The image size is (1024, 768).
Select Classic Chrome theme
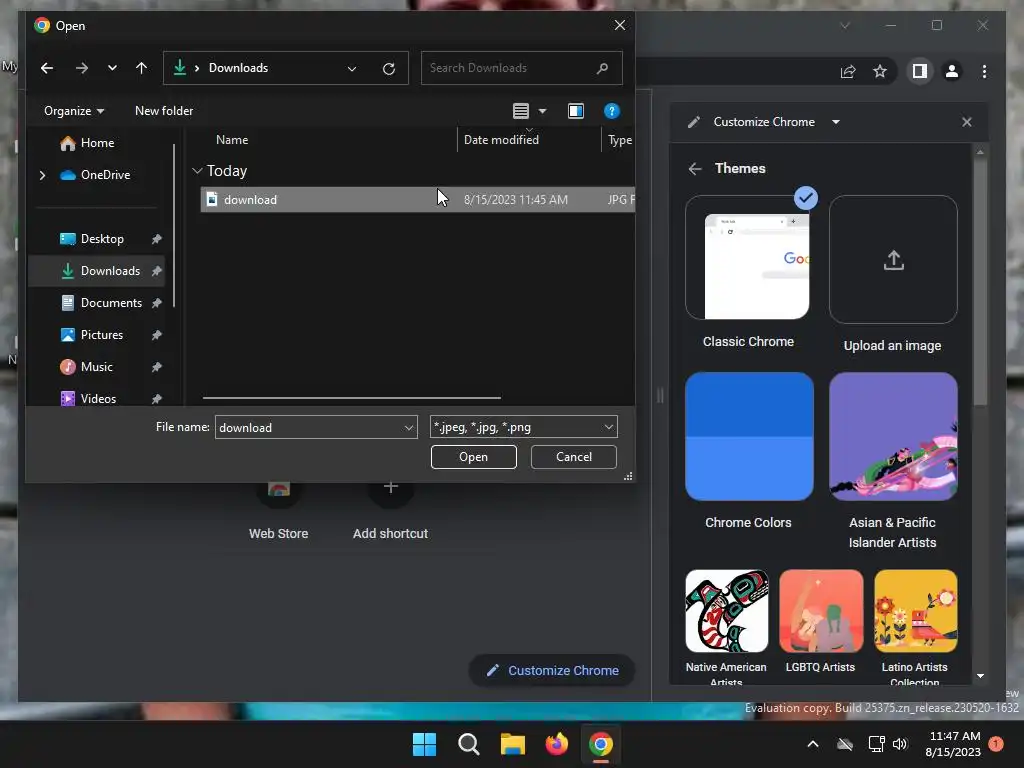(749, 258)
